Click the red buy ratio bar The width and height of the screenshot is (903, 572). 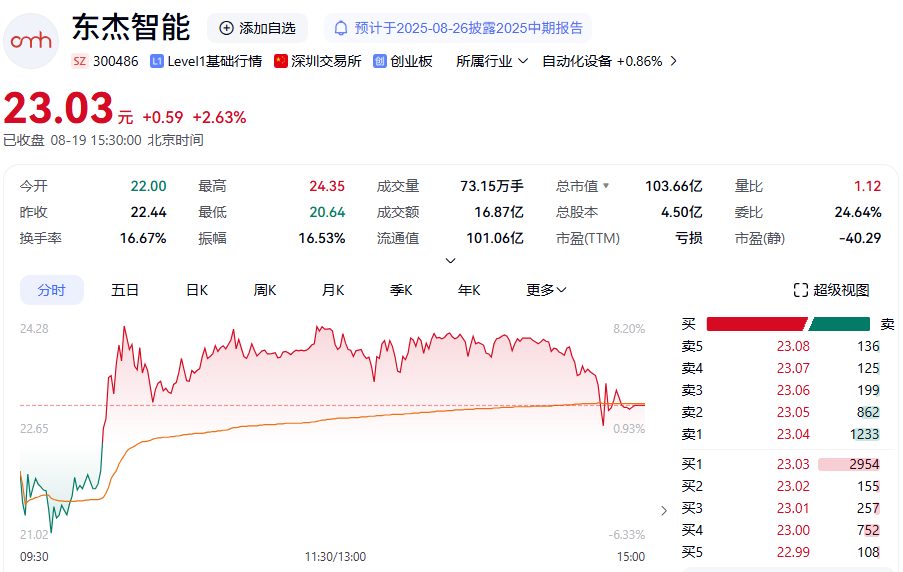(755, 324)
